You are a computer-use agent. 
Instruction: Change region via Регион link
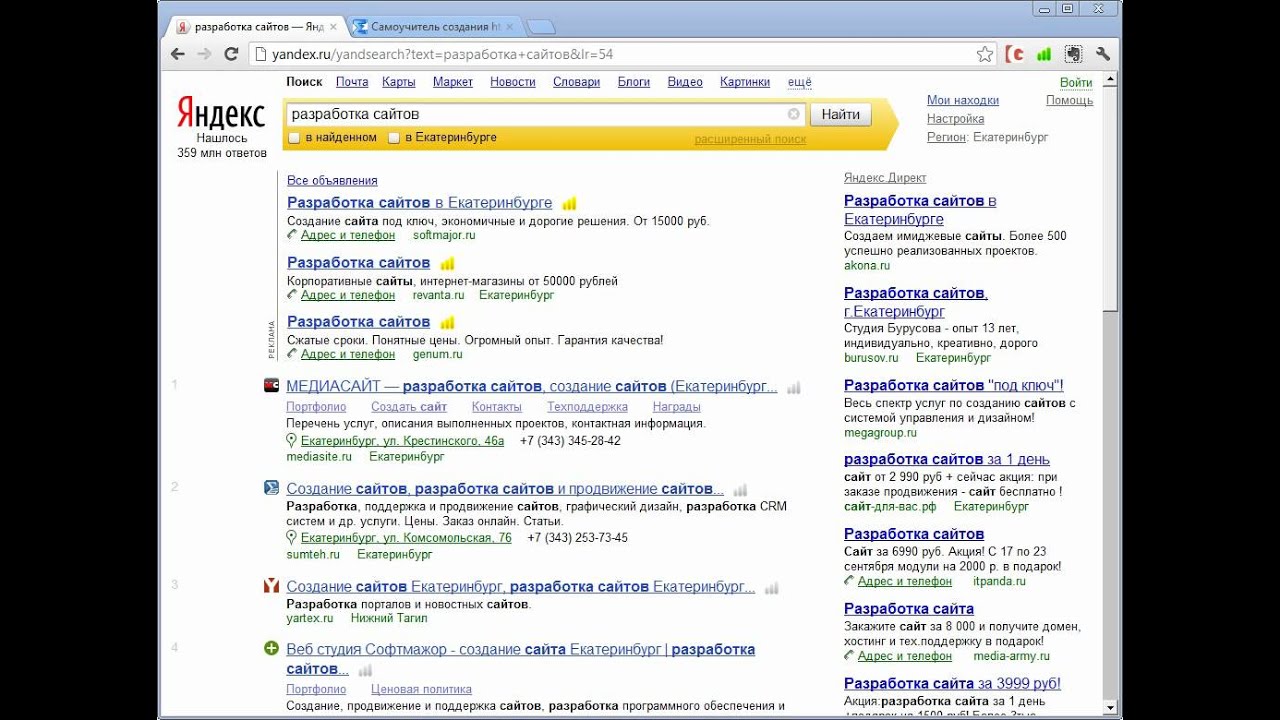point(946,137)
